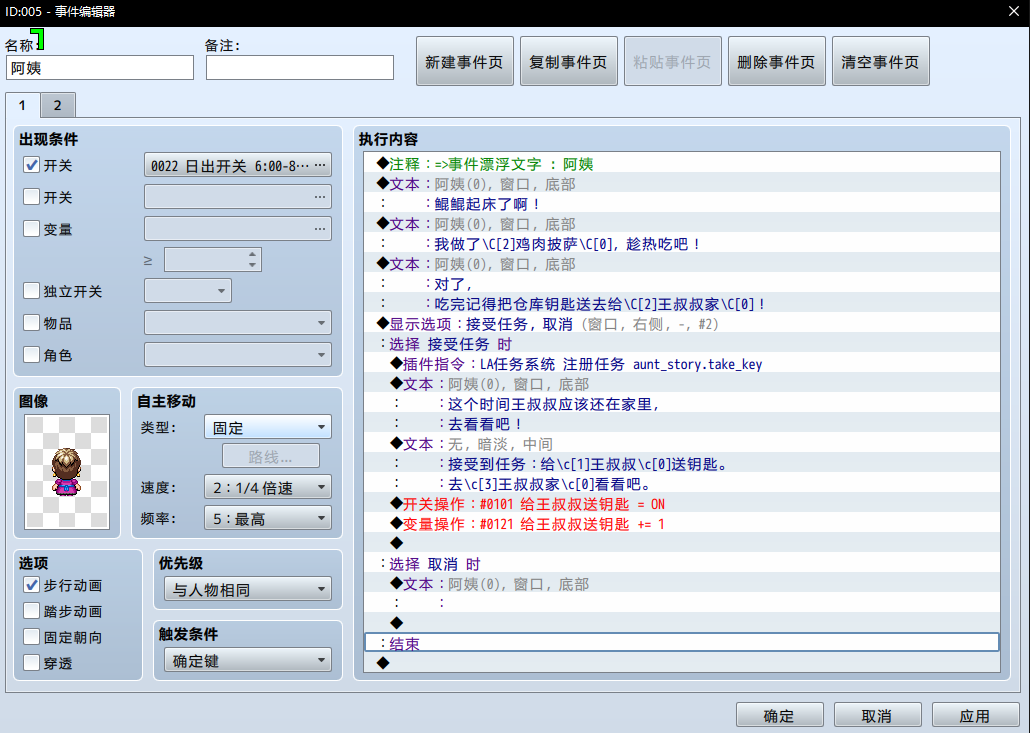Viewport: 1030px width, 733px height.
Task: Click the 应用 button
Action: click(975, 715)
